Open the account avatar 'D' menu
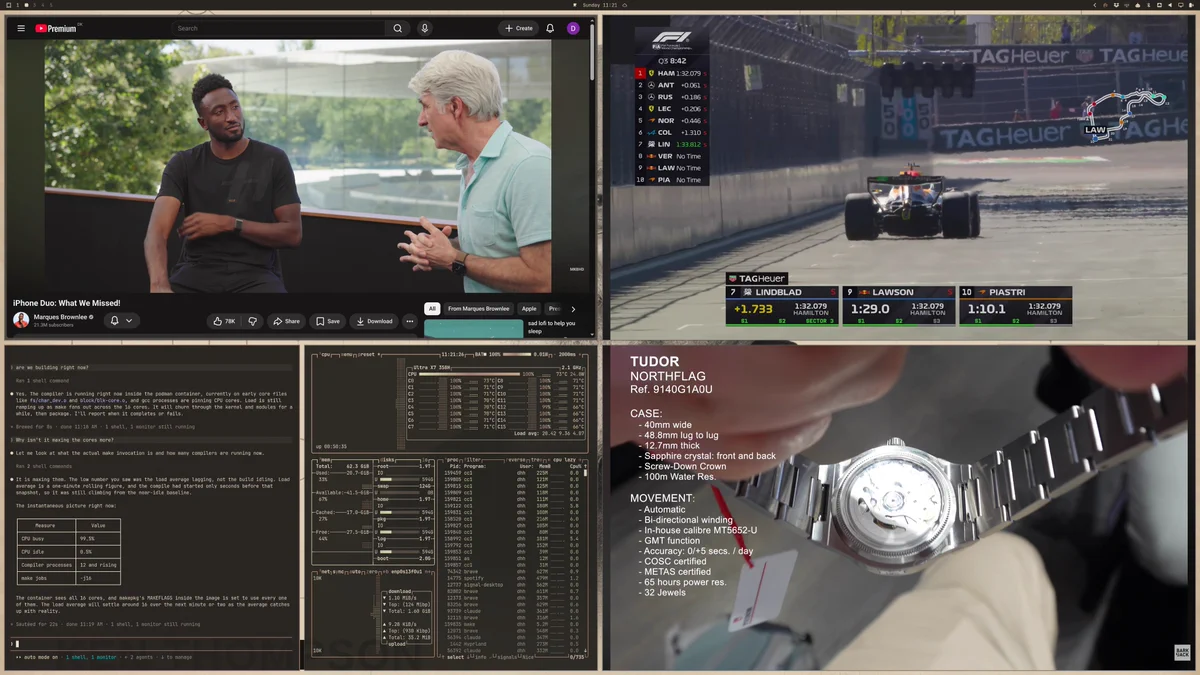This screenshot has width=1200, height=675. [573, 28]
